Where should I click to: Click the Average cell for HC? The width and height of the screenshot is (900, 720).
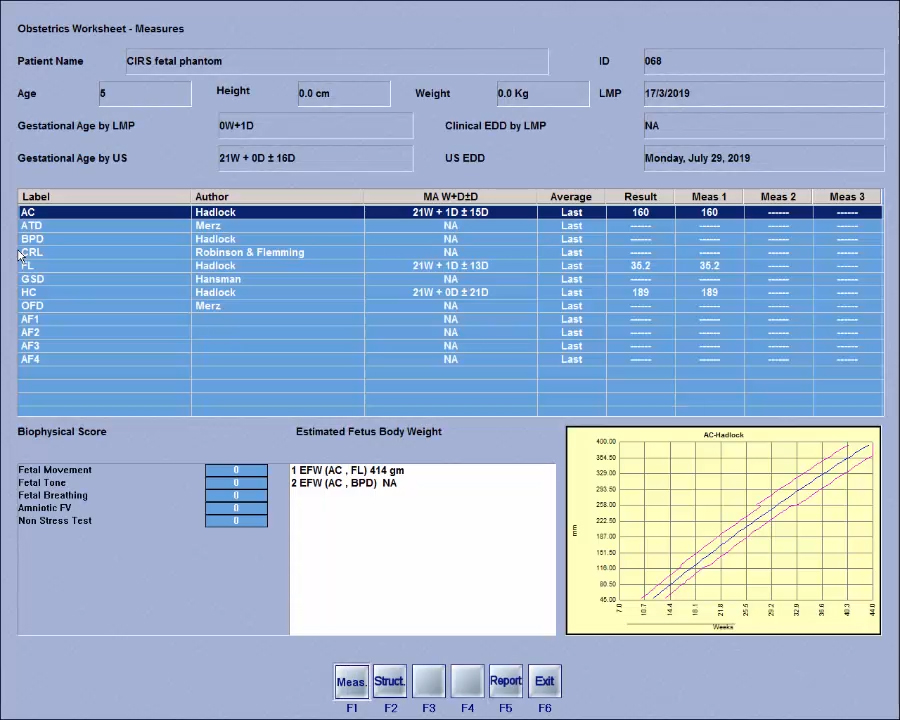coord(571,293)
